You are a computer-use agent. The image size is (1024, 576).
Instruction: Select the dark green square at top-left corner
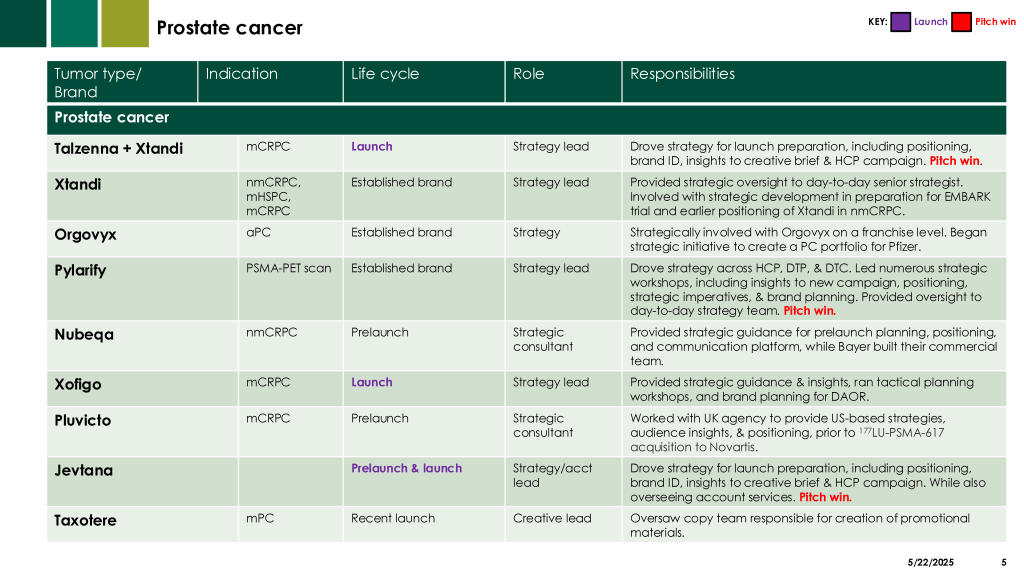(x=23, y=23)
